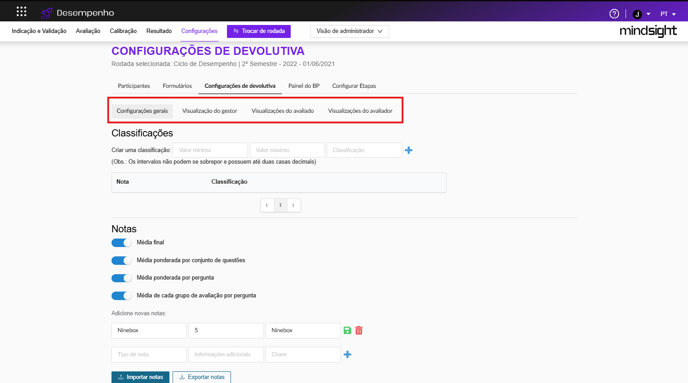Select page 1 in pagination

280,205
